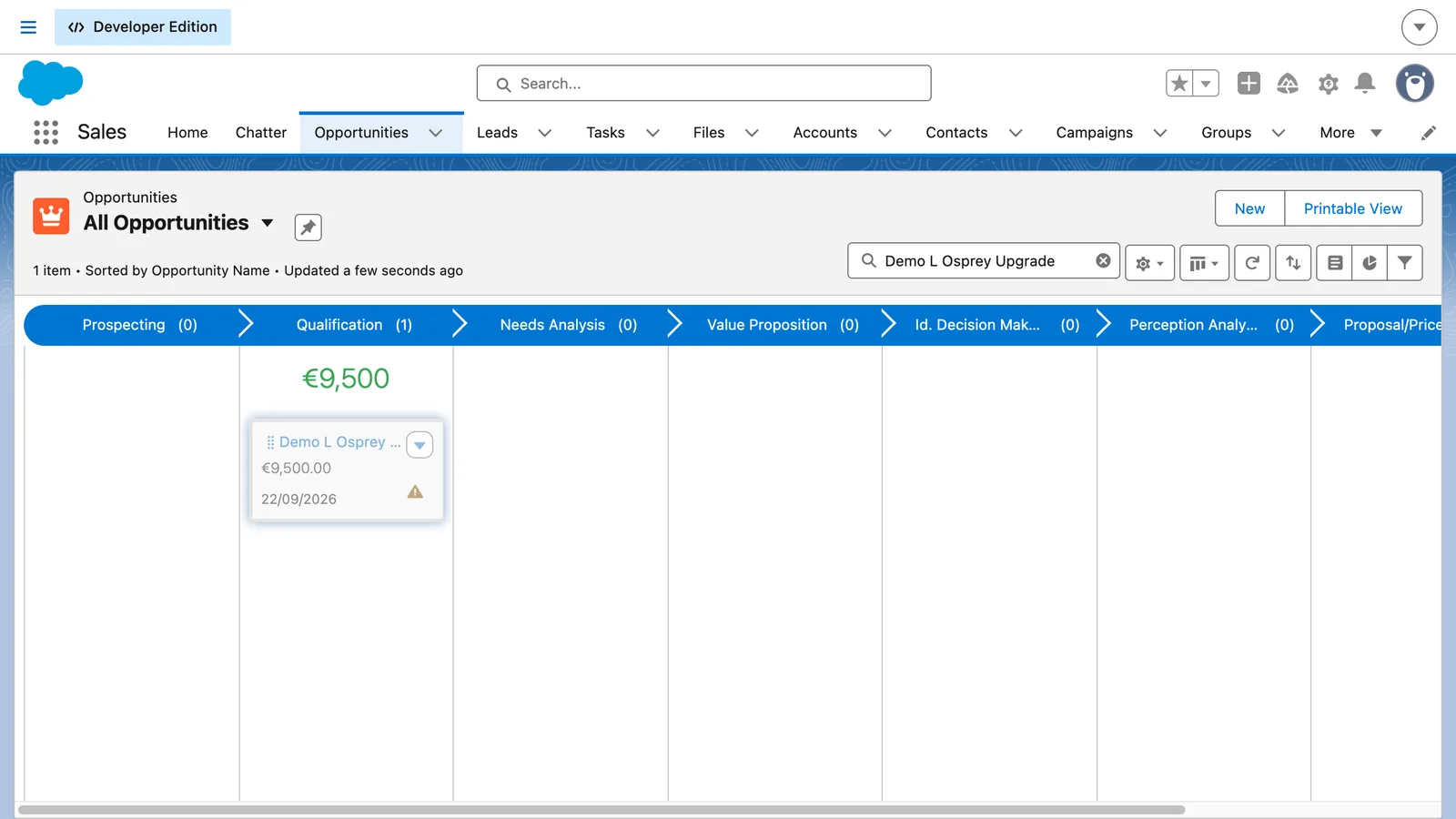Open the hamburger menu at top left
The image size is (1456, 819).
[28, 27]
